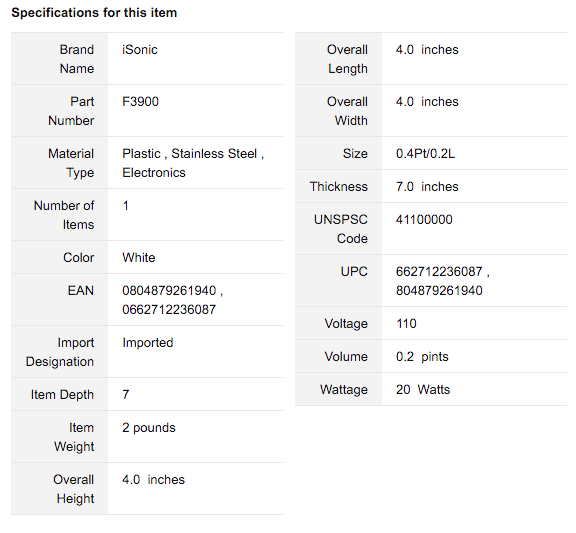This screenshot has width=576, height=533.
Task: Select the Size value 0.4Pt/0.2L
Action: [x=425, y=154]
